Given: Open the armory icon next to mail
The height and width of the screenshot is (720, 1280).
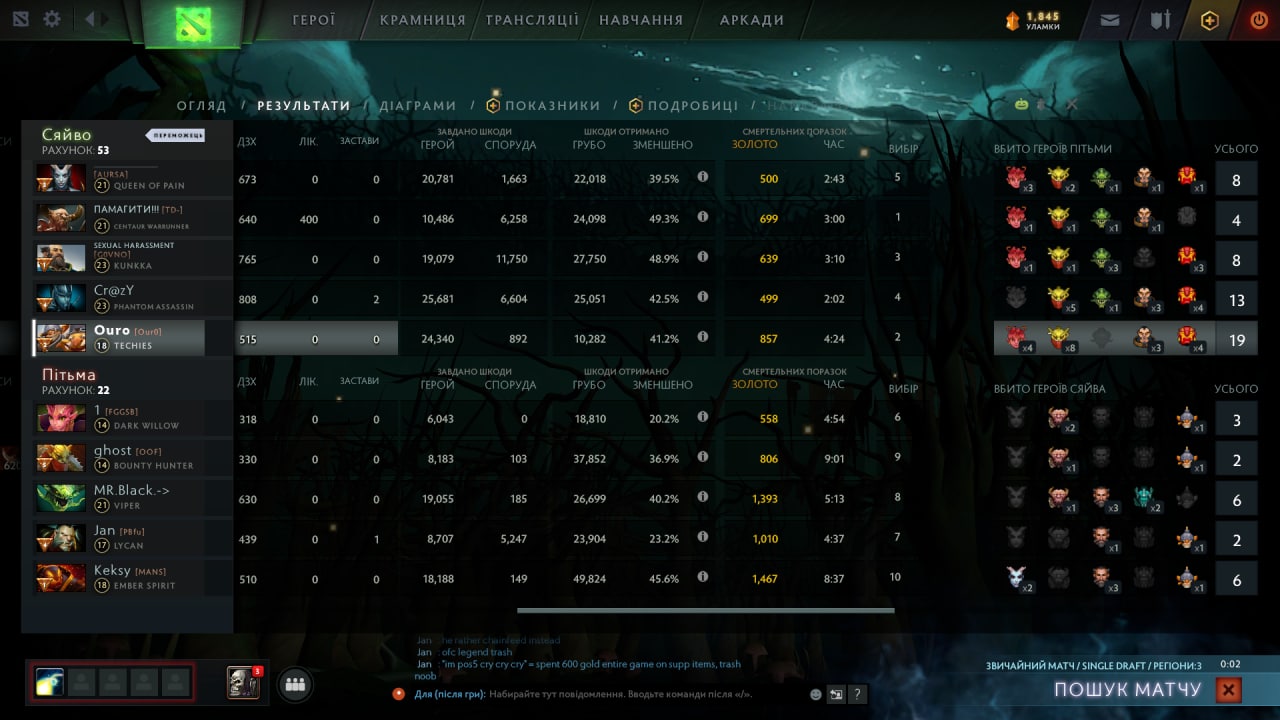Looking at the screenshot, I should (1160, 20).
